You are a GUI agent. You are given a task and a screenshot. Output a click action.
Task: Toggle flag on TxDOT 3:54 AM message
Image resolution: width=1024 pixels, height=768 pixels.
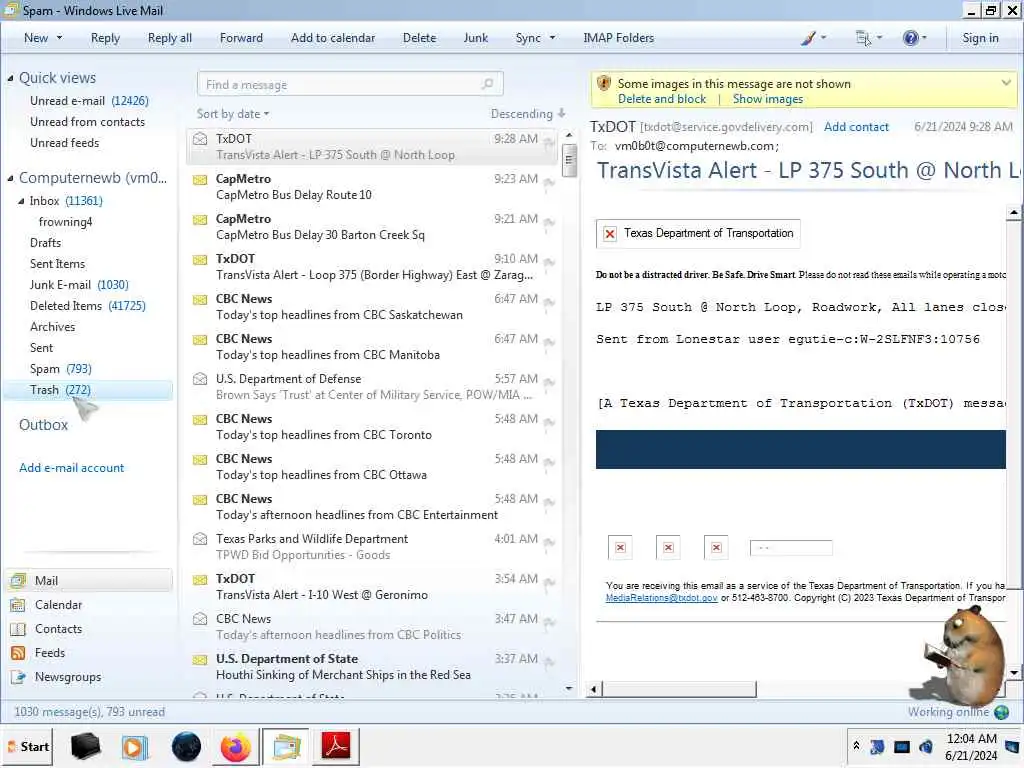pos(549,583)
